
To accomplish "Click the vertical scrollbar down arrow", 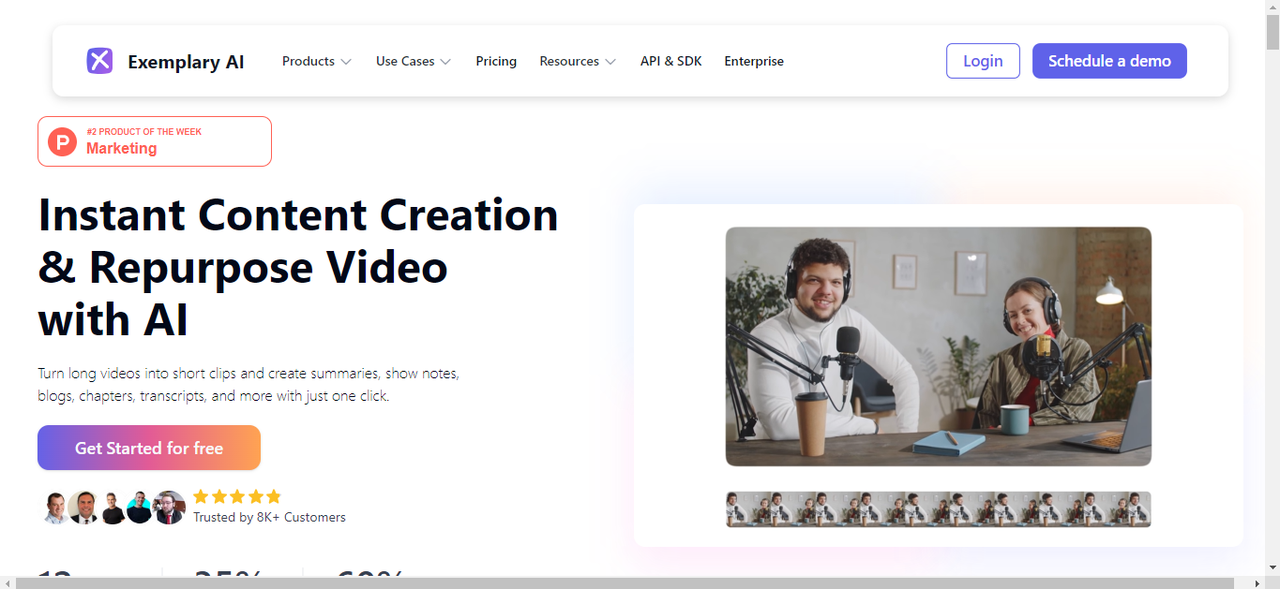I will click(1272, 567).
